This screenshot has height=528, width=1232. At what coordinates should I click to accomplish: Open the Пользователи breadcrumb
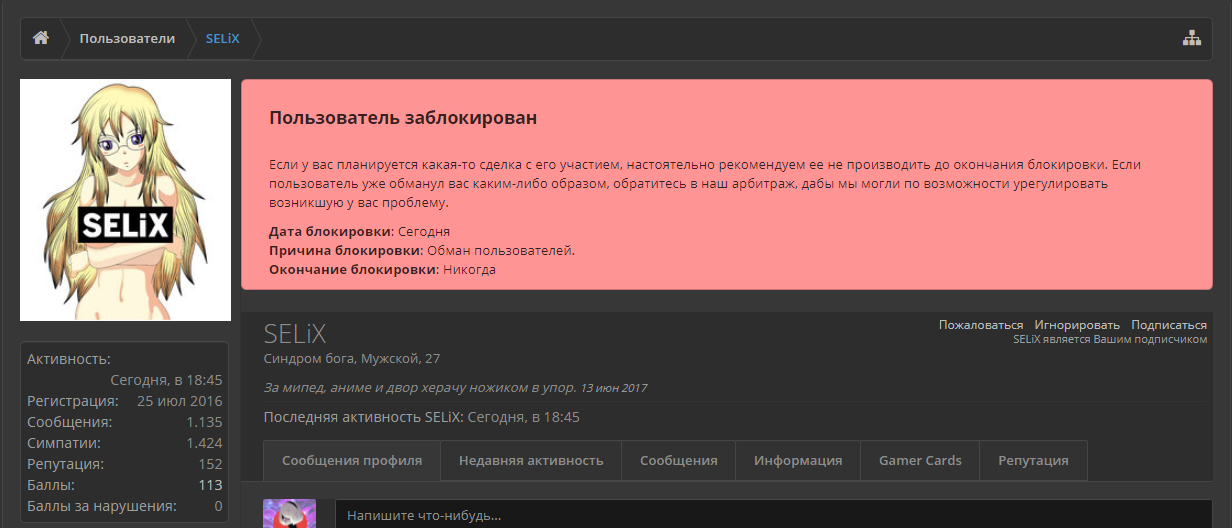click(127, 39)
